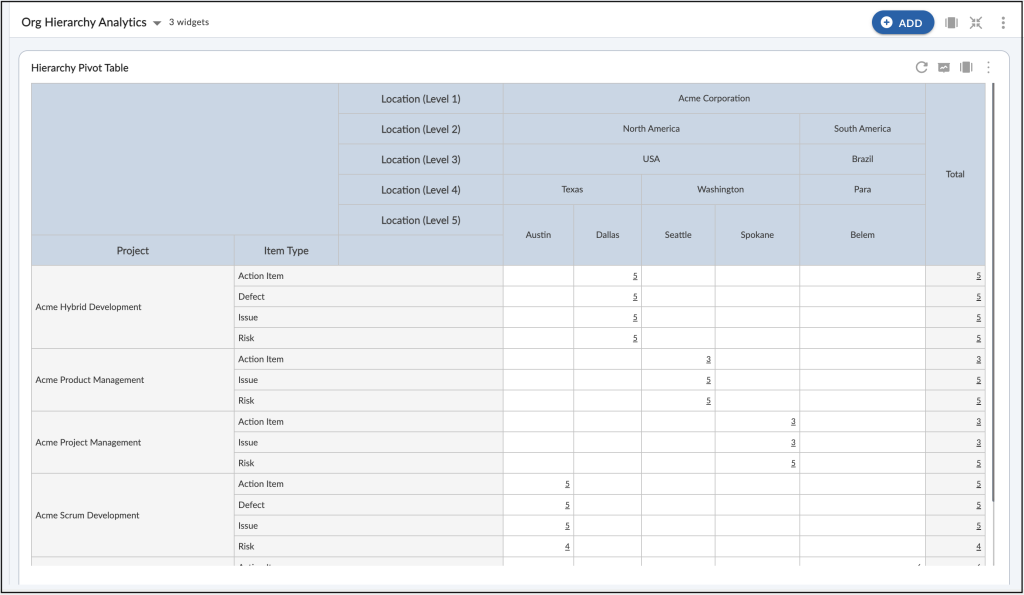The height and width of the screenshot is (595, 1024).
Task: Select the Acme Scrum Development project cell
Action: [x=133, y=515]
